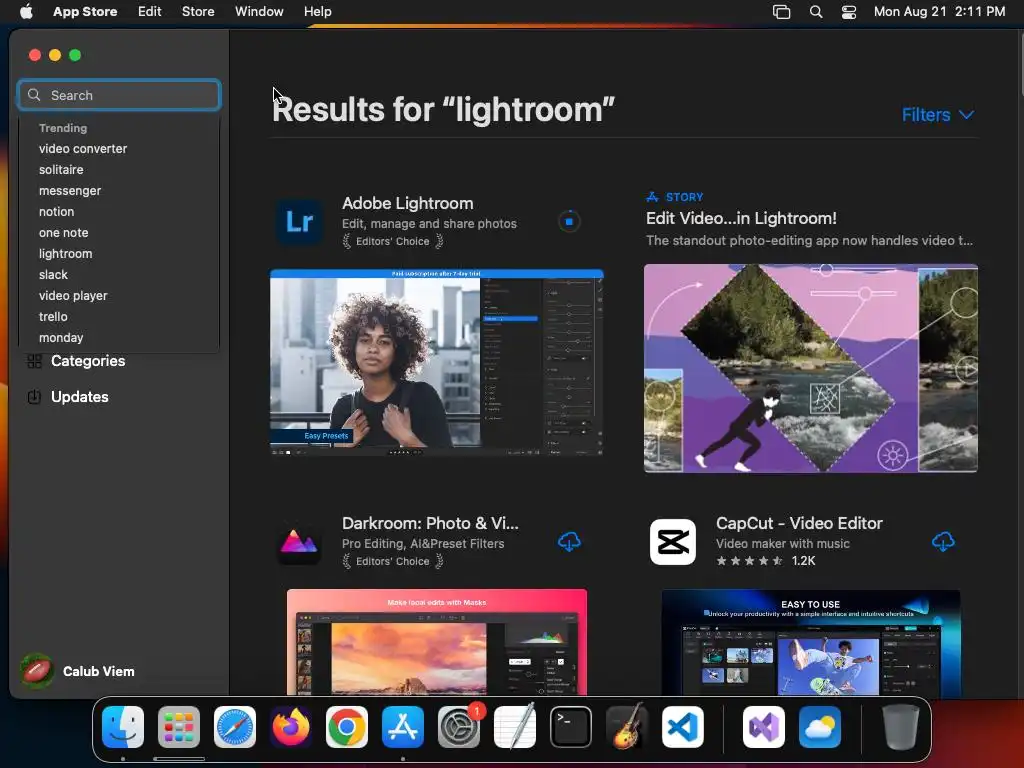Open the weather app in Dock
Viewport: 1024px width, 768px height.
pyautogui.click(x=820, y=726)
